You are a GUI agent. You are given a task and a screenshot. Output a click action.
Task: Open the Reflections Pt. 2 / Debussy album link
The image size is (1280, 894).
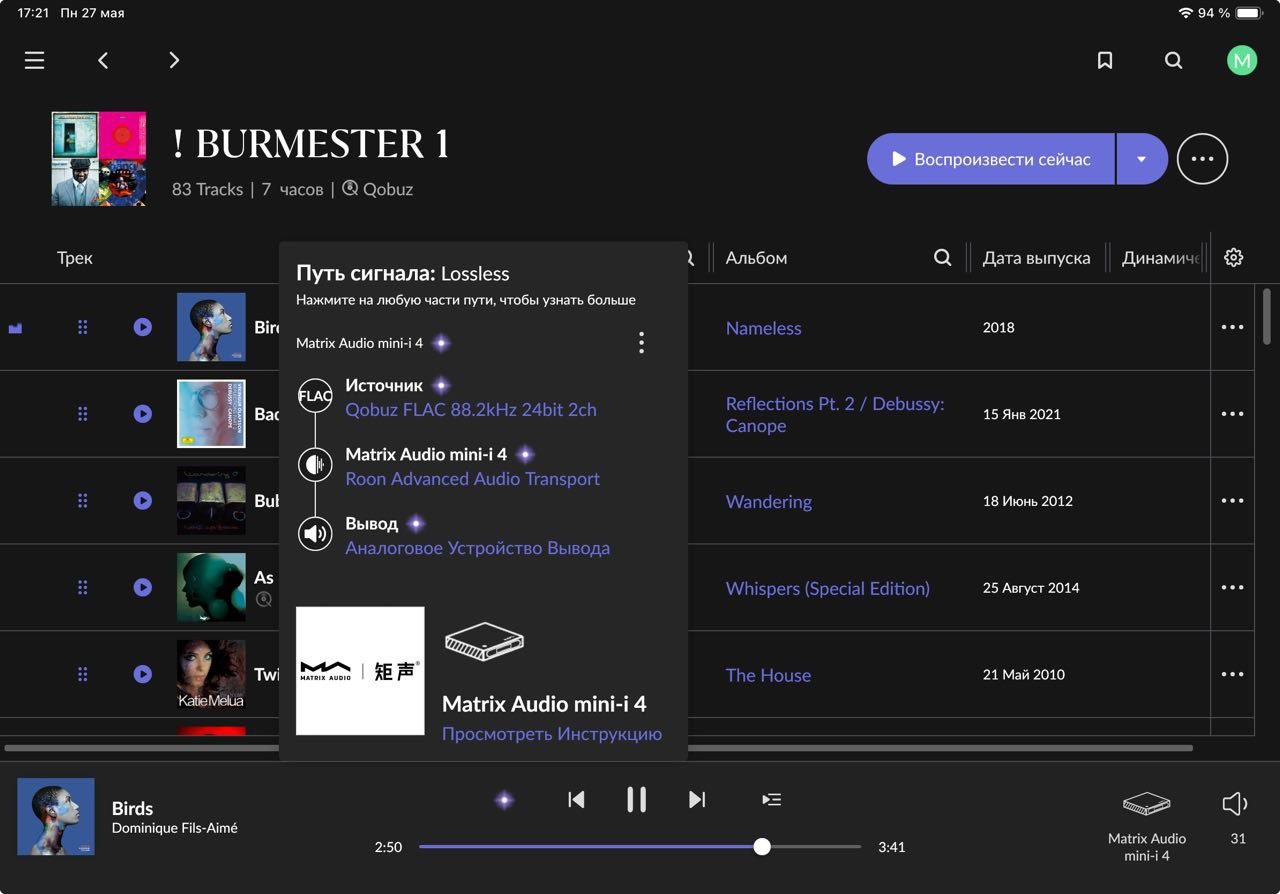click(x=835, y=415)
